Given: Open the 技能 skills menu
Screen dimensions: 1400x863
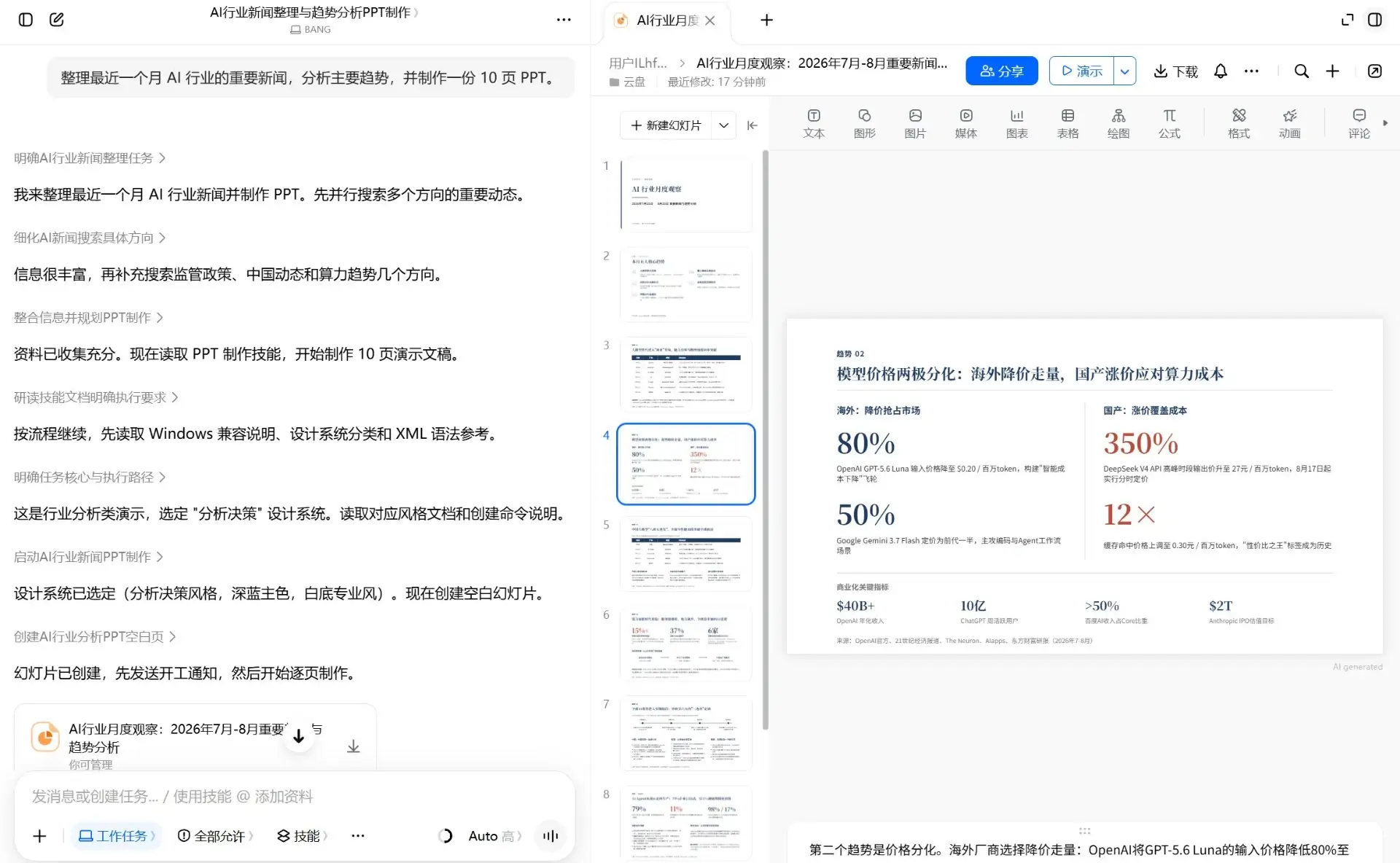Looking at the screenshot, I should 302,836.
